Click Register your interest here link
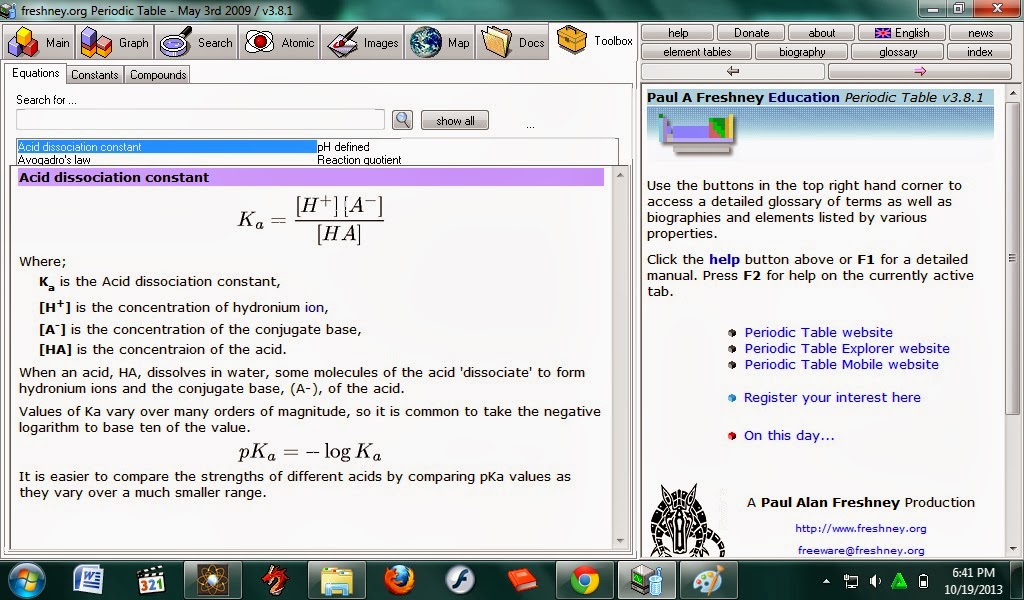Screen dimensions: 1024x600 (x=832, y=397)
